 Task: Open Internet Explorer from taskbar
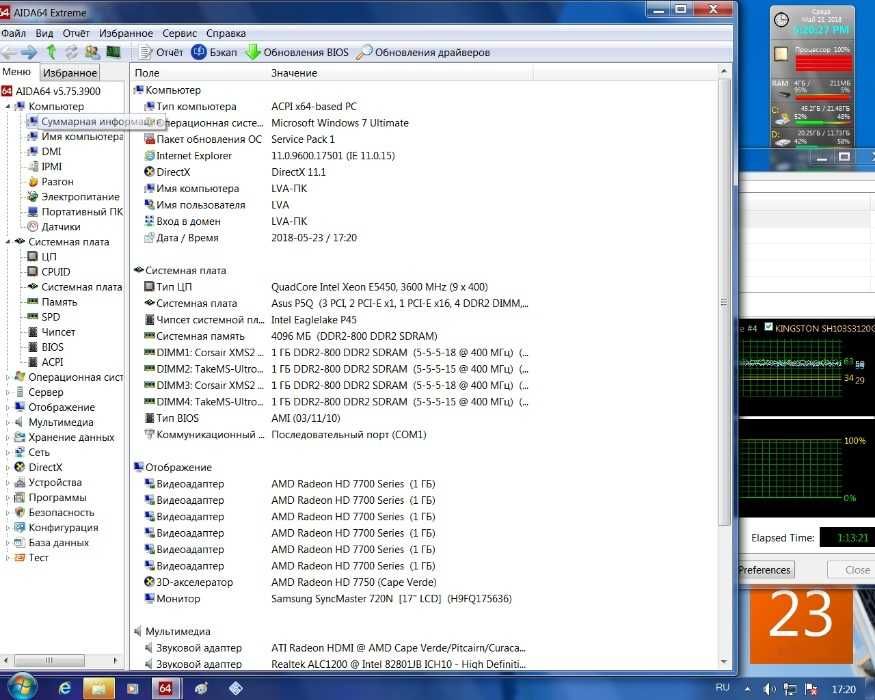(65, 689)
